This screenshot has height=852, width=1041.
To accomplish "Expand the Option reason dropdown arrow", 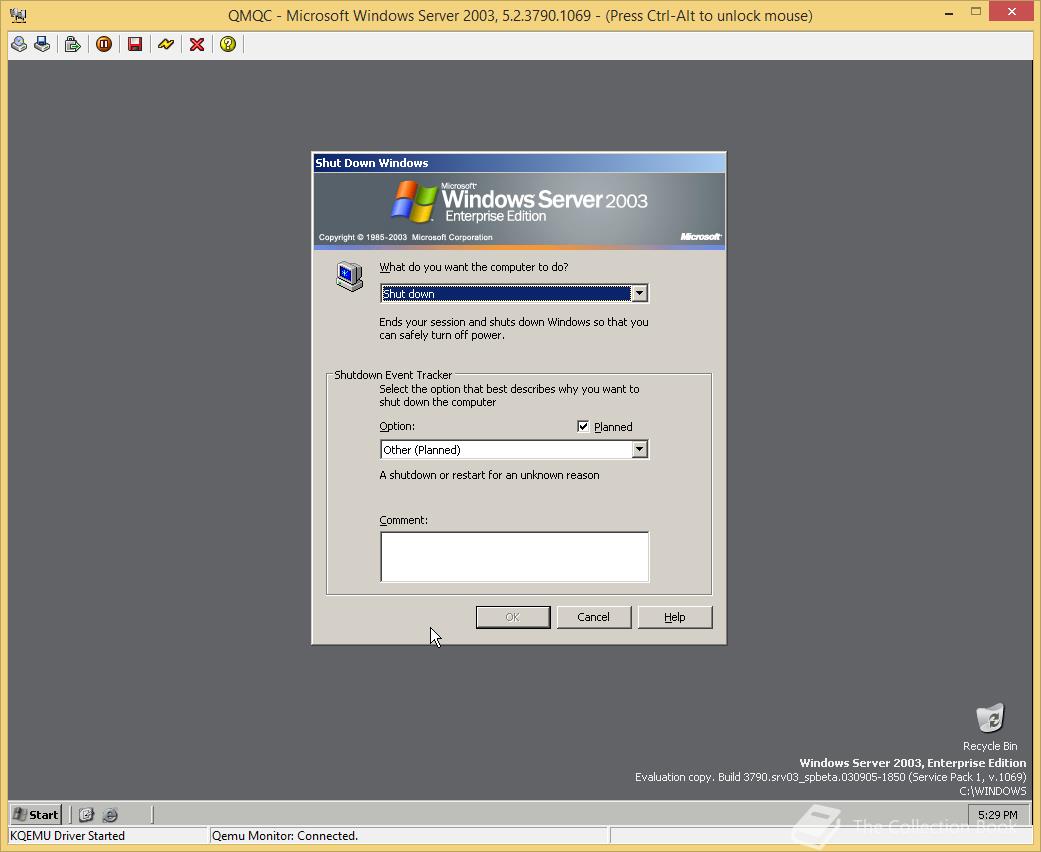I will click(639, 450).
